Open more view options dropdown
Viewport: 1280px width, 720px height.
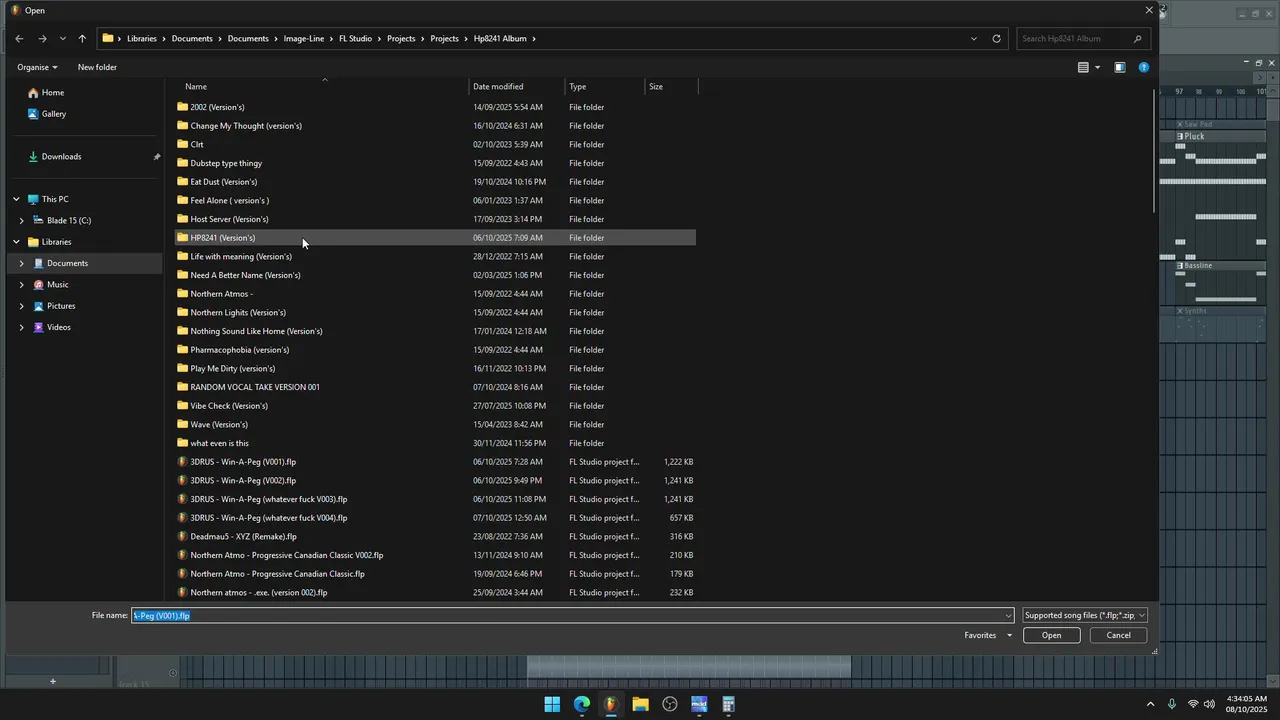(x=1097, y=68)
